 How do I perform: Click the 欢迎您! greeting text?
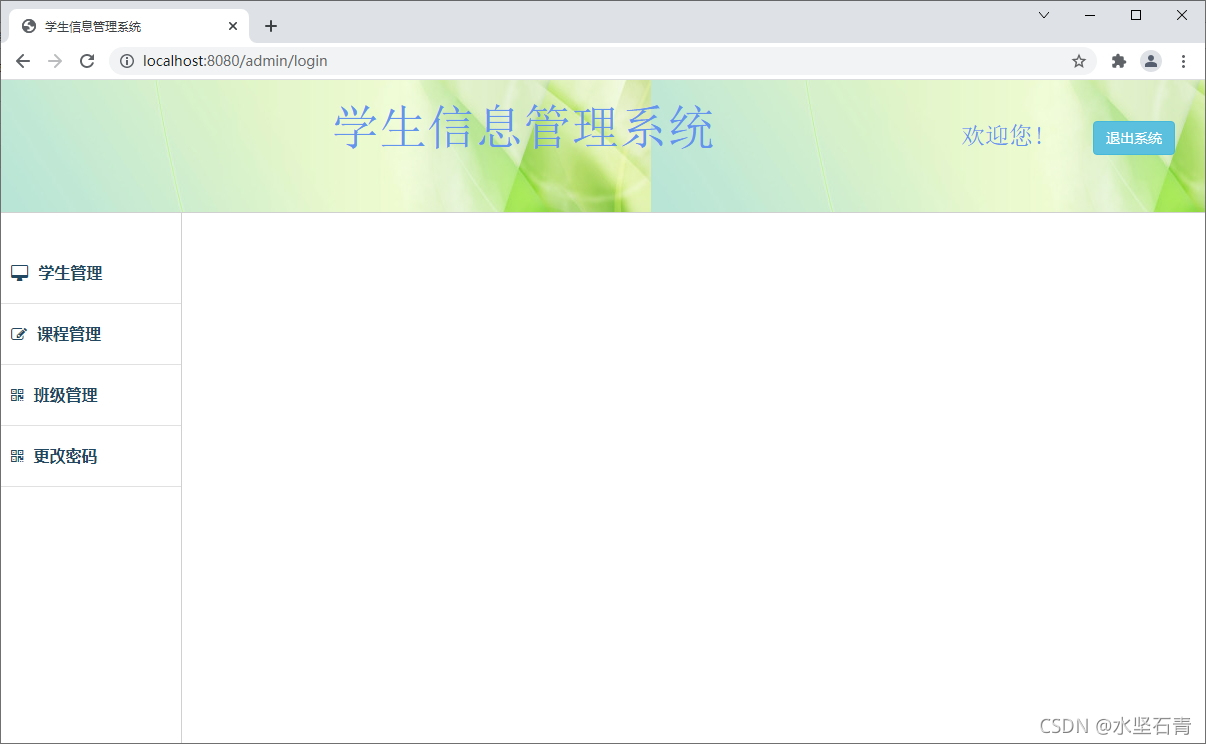(x=1003, y=135)
